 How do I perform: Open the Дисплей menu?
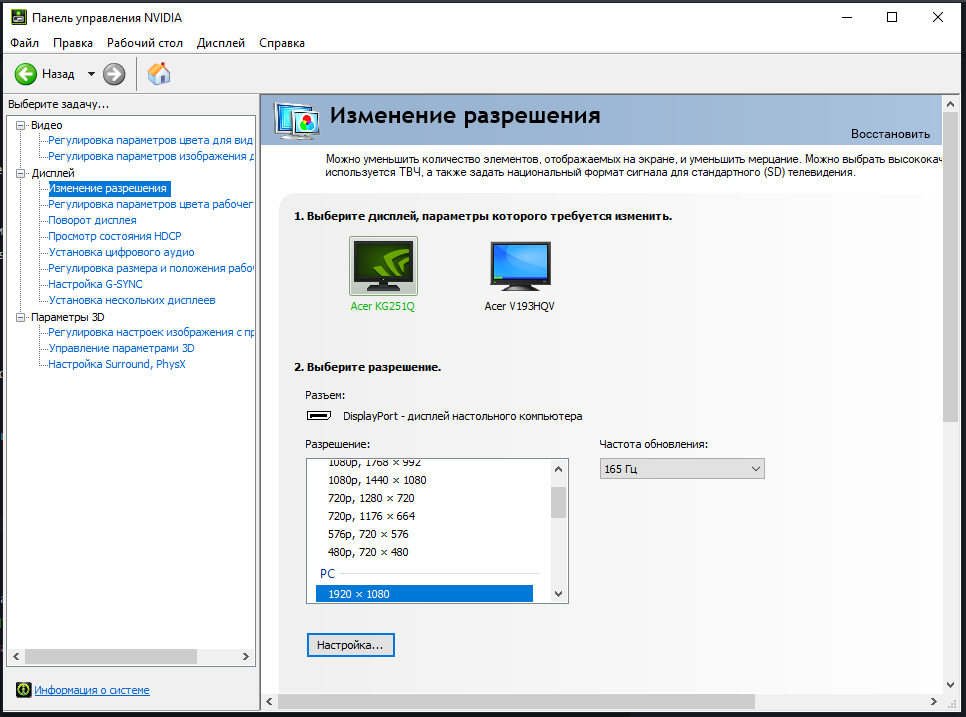tap(221, 43)
